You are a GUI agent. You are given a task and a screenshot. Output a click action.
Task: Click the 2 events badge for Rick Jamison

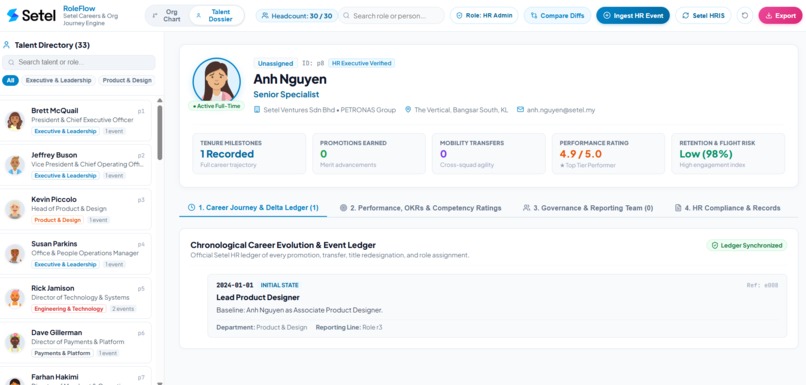point(123,309)
